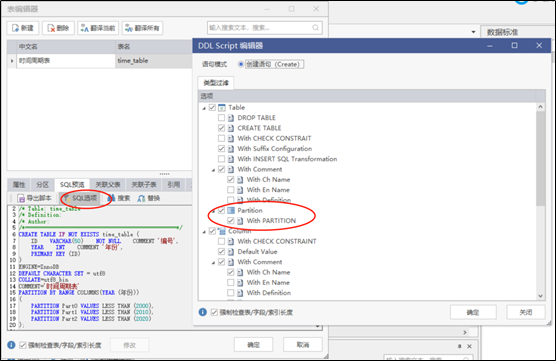
Task: Switch to the 关联父表 tab
Action: [x=108, y=184]
